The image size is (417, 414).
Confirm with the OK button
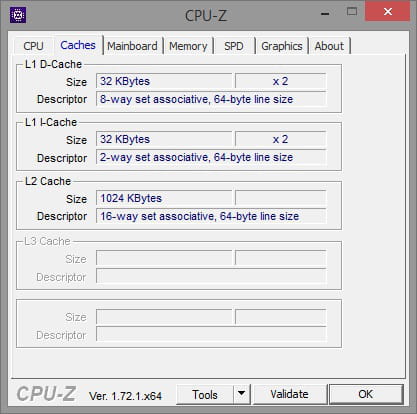coord(366,394)
